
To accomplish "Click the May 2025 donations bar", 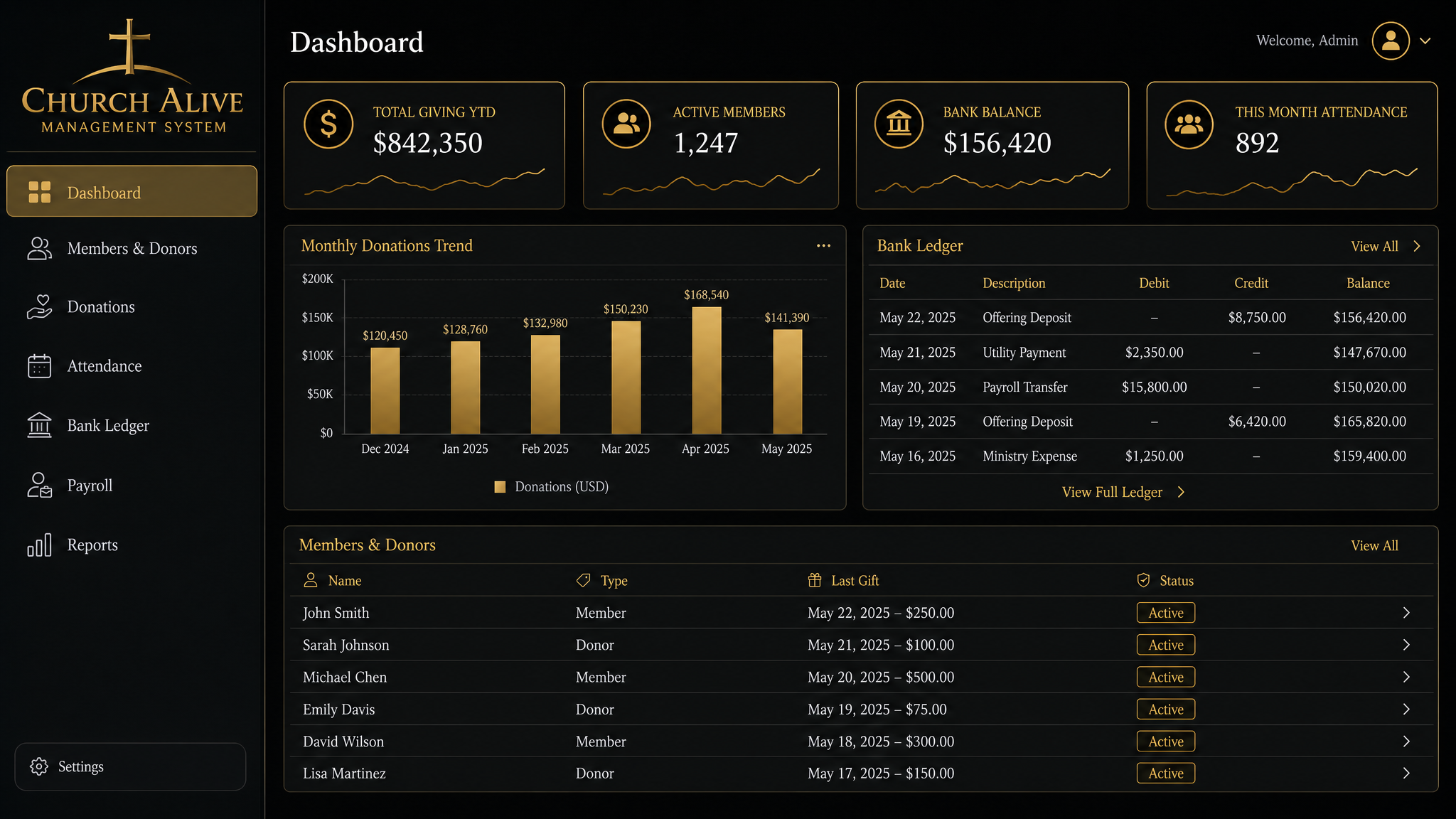I will 788,382.
